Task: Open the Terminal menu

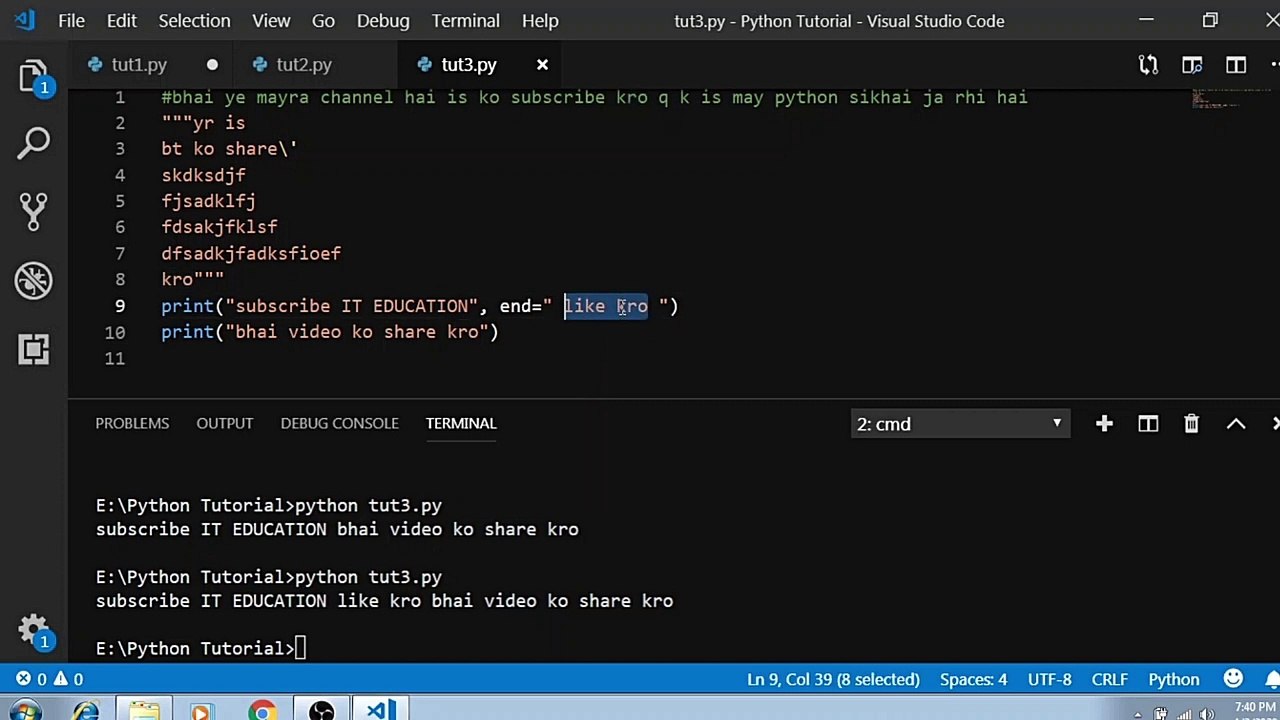Action: [x=466, y=20]
